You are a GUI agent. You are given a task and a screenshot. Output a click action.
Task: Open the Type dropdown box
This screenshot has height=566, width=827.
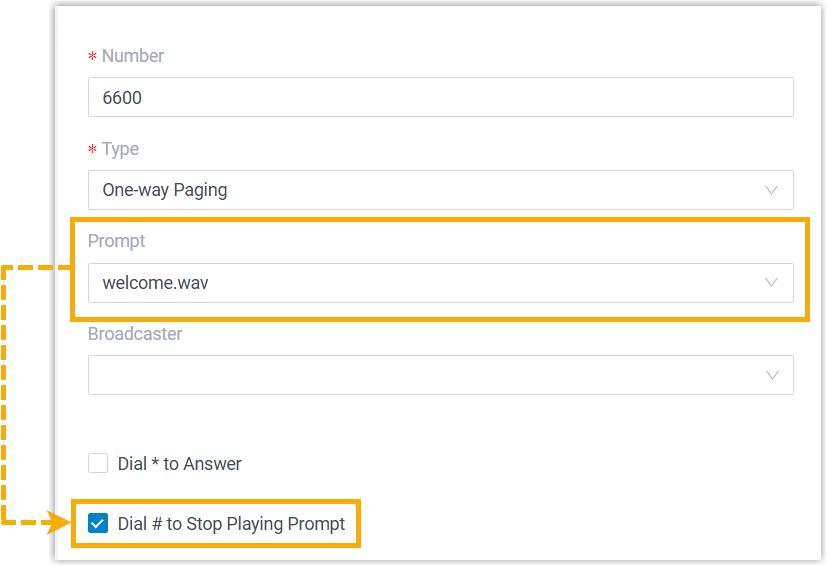click(x=440, y=190)
